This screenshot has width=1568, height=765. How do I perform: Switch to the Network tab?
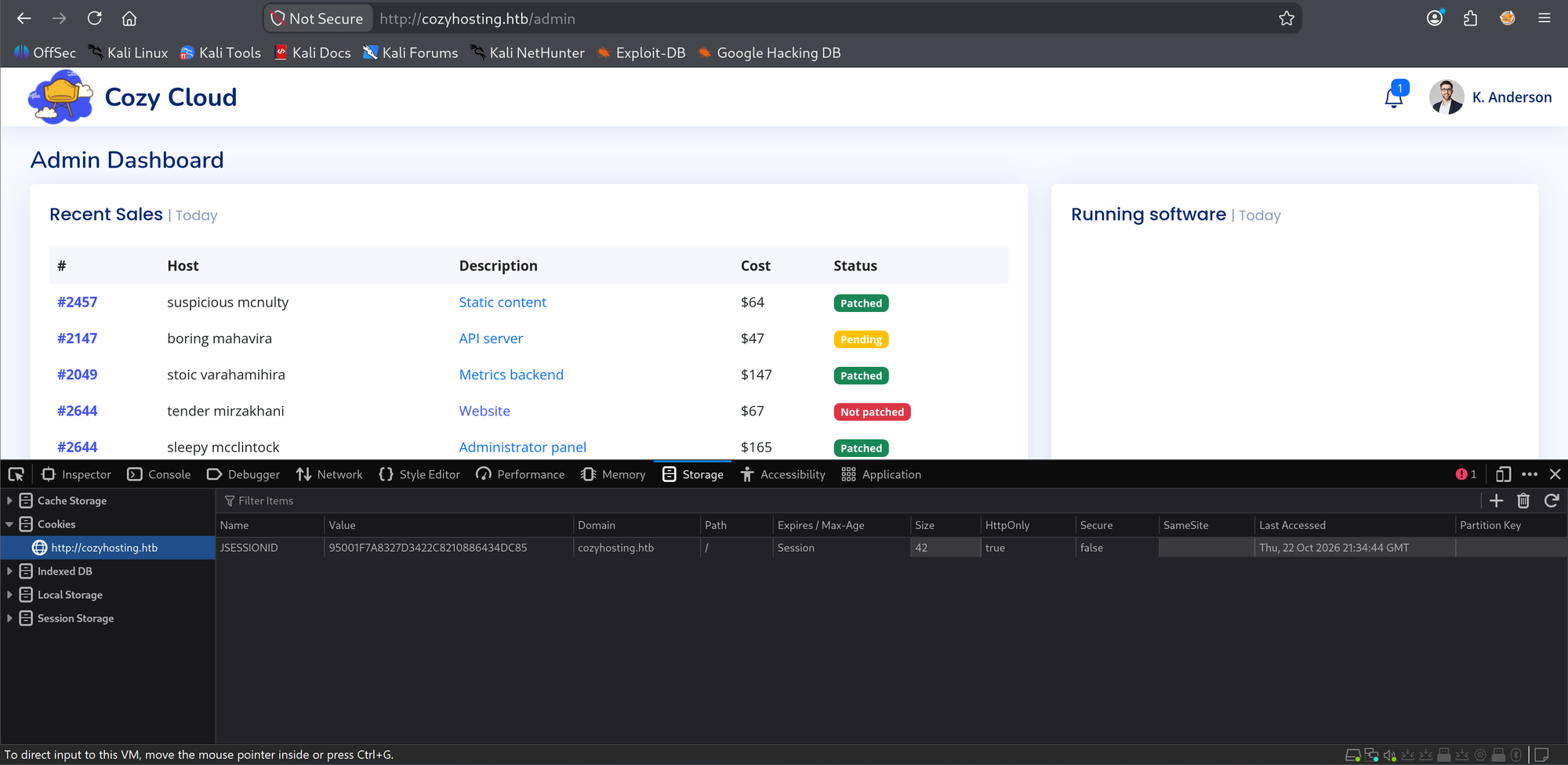click(329, 474)
